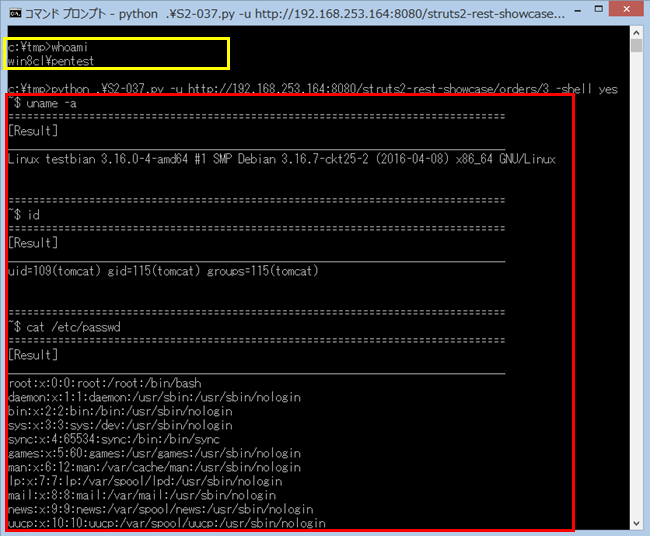Click the '[Result]' label under cat /etc/passwd
Image resolution: width=650 pixels, height=536 pixels.
[x=33, y=355]
